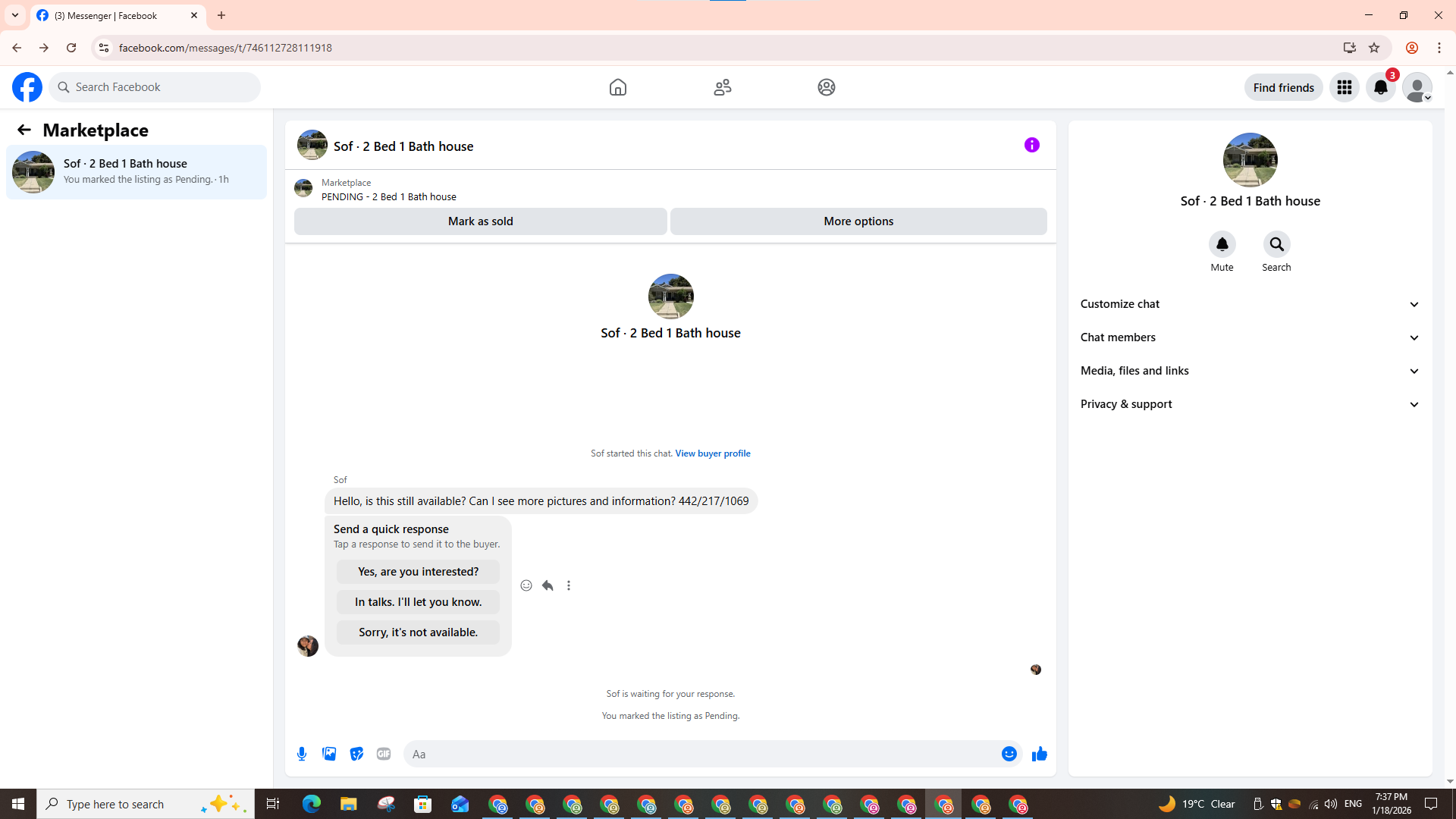Open more message options with the three dots

pos(569,585)
